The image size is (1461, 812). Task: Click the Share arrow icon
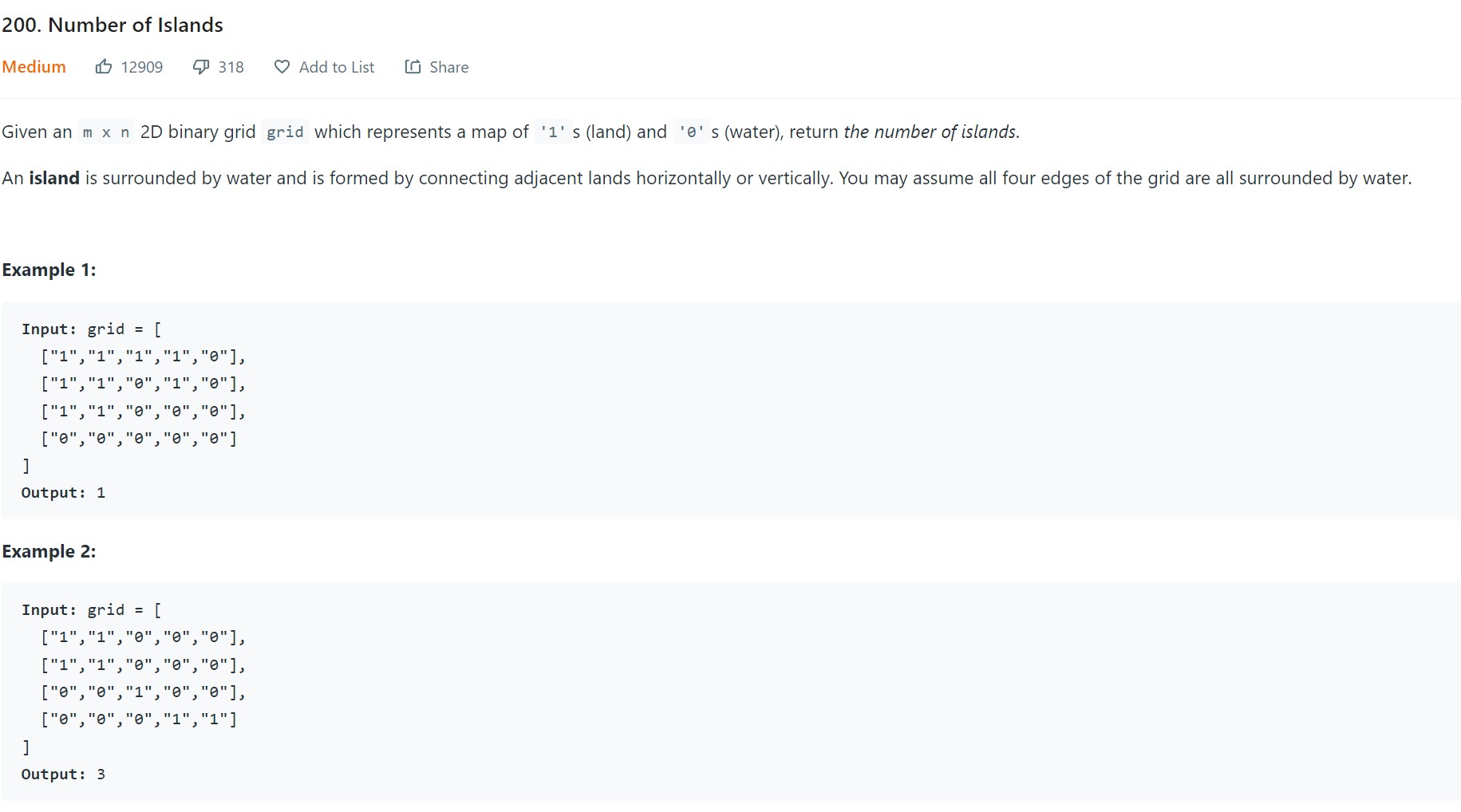[413, 67]
